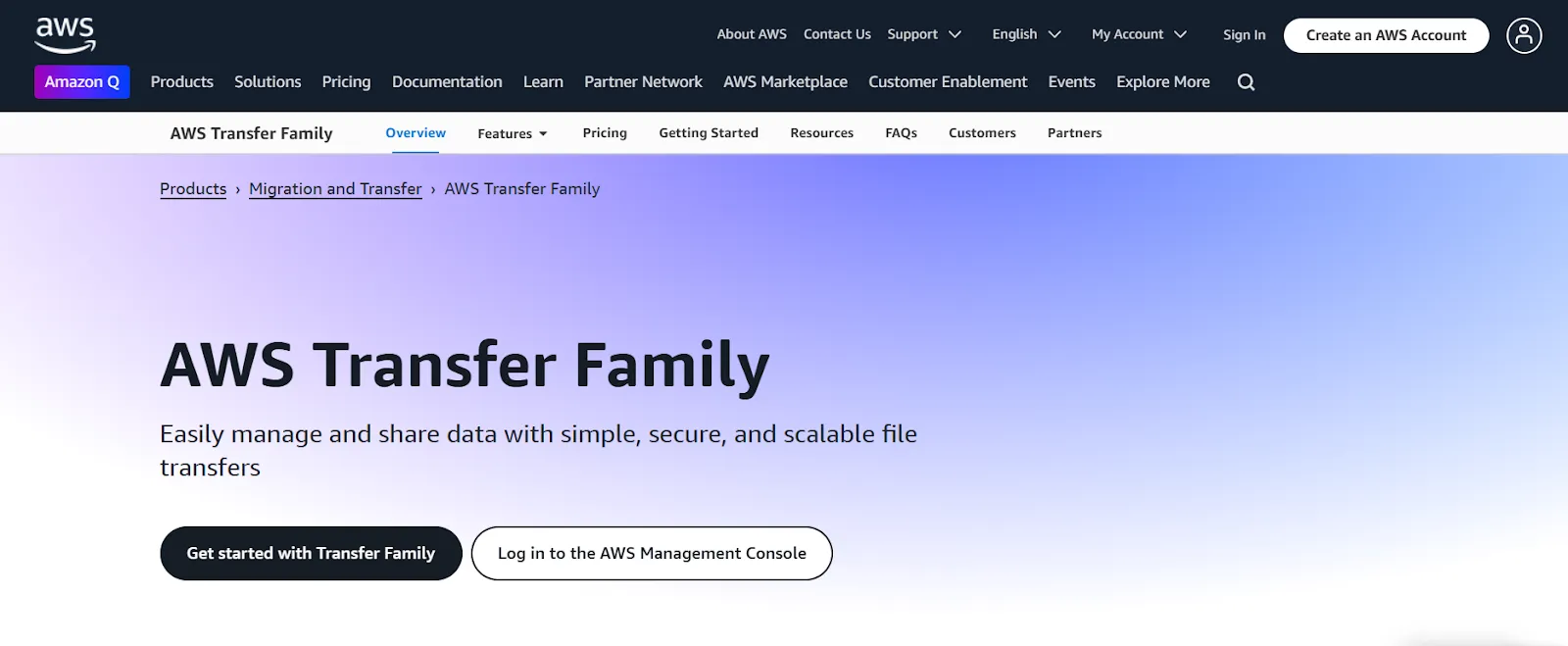Image resolution: width=1568 pixels, height=646 pixels.
Task: Switch to the Getting Started tab
Action: click(709, 133)
